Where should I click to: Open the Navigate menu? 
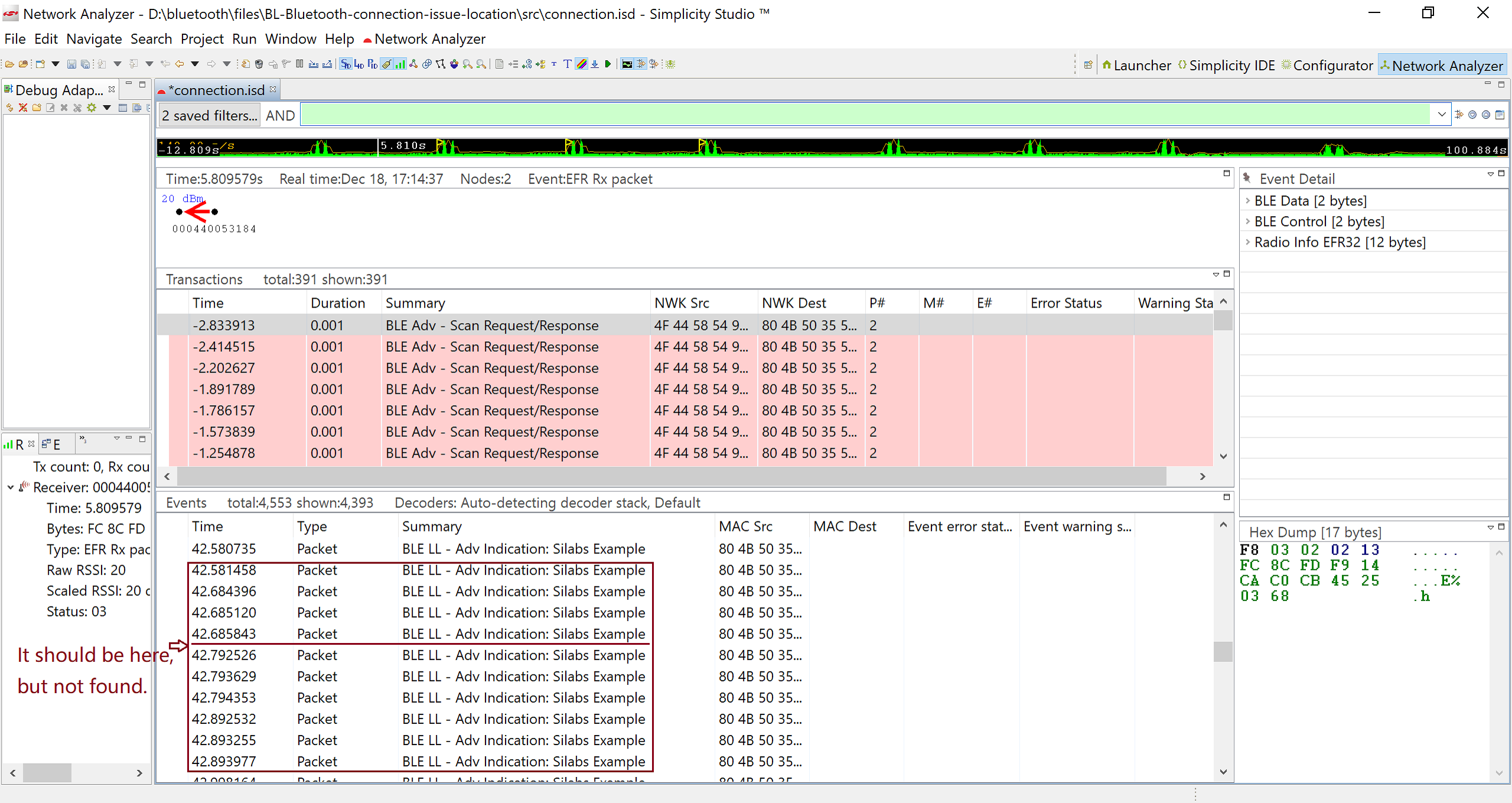tap(94, 39)
